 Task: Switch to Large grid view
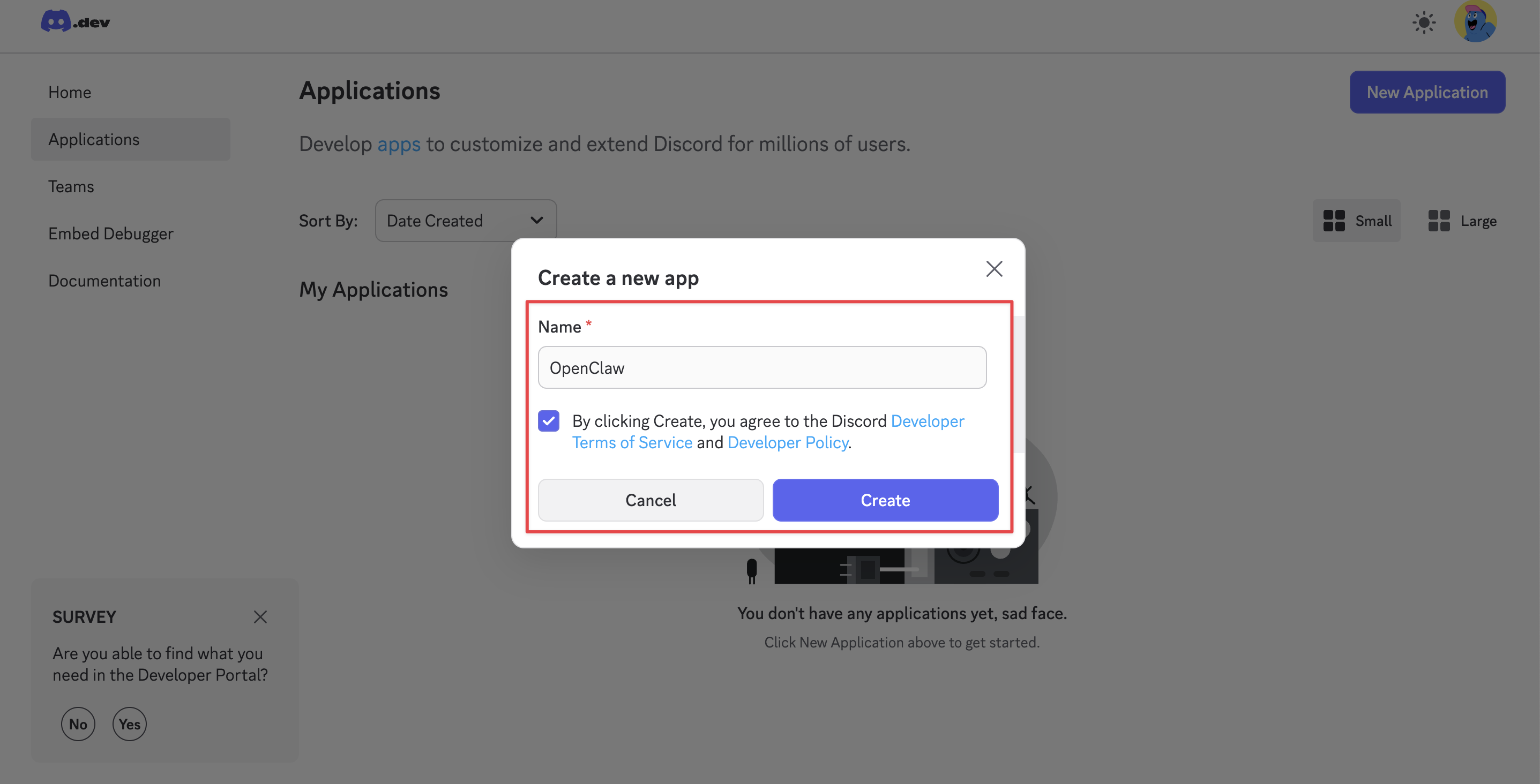[1462, 221]
